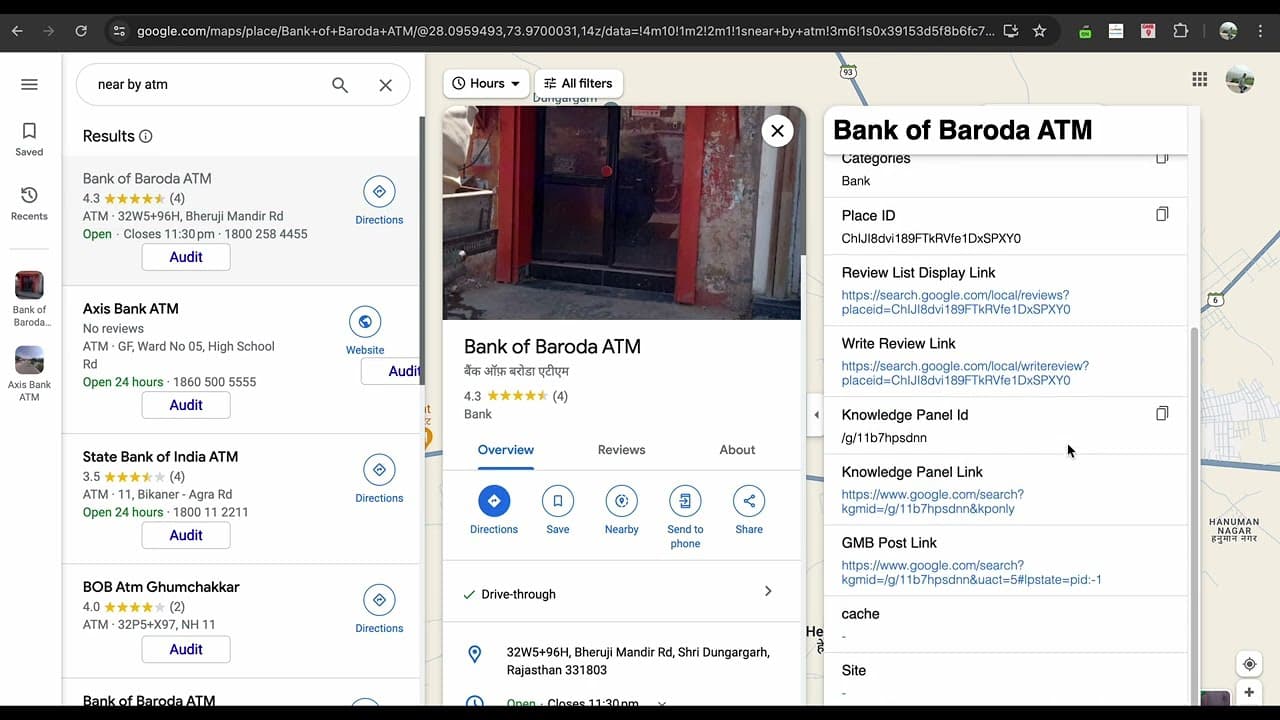This screenshot has width=1280, height=720.
Task: Open Recents in the sidebar
Action: tap(29, 204)
